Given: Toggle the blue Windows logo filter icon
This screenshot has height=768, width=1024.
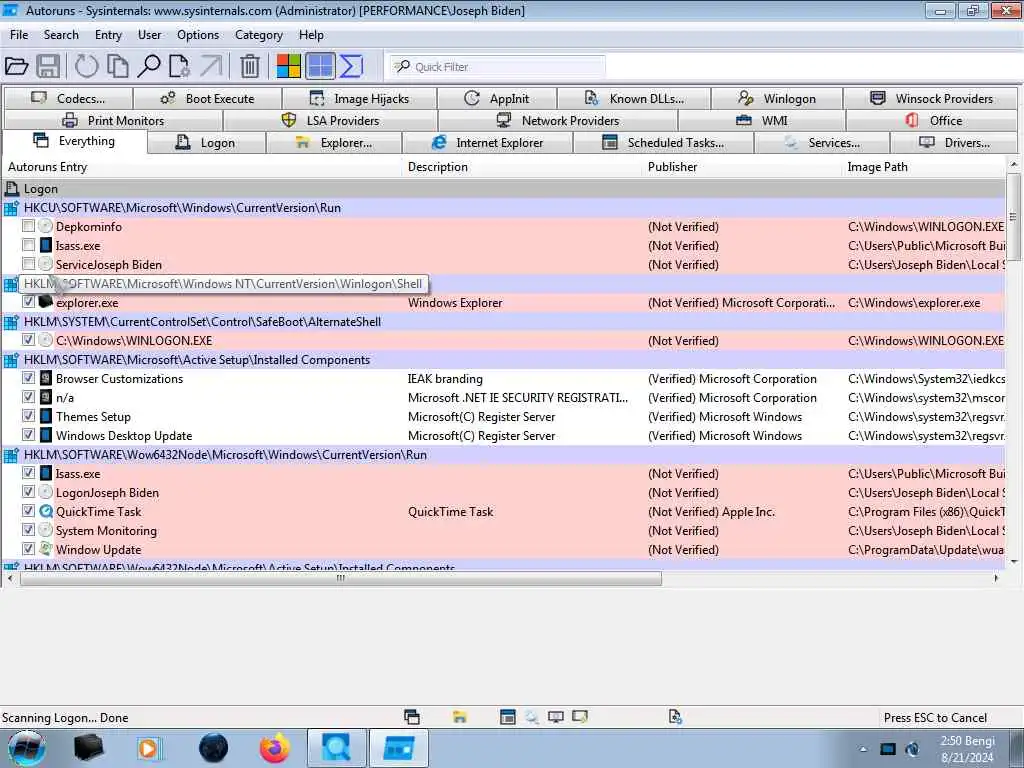Looking at the screenshot, I should 320,66.
